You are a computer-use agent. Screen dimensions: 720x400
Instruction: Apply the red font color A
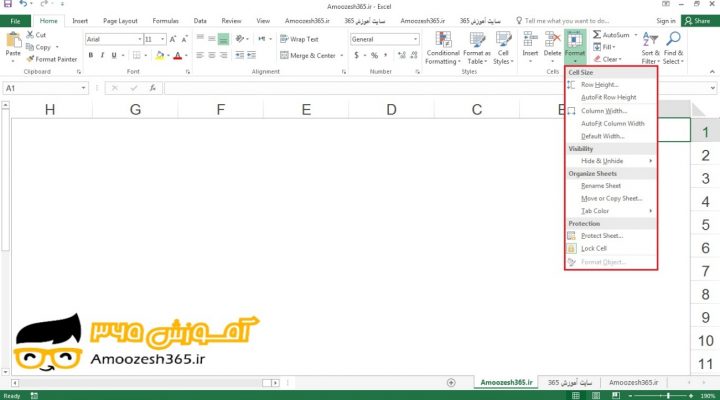178,55
